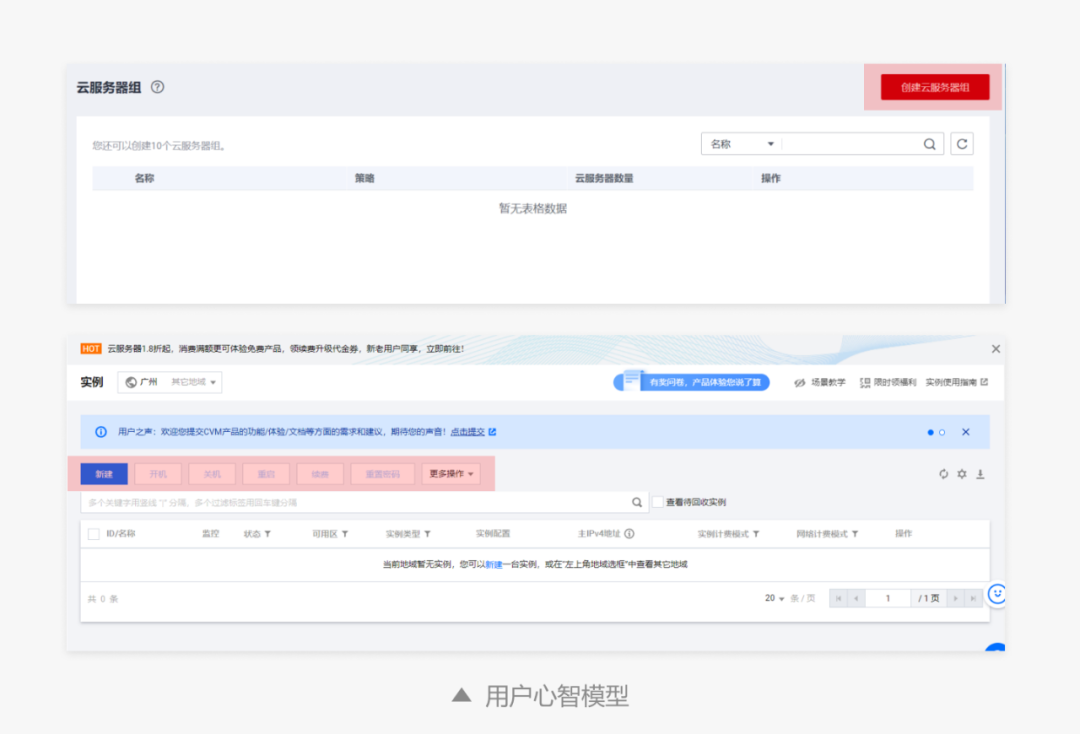
Task: Open the 名称 search filter dropdown
Action: point(741,144)
